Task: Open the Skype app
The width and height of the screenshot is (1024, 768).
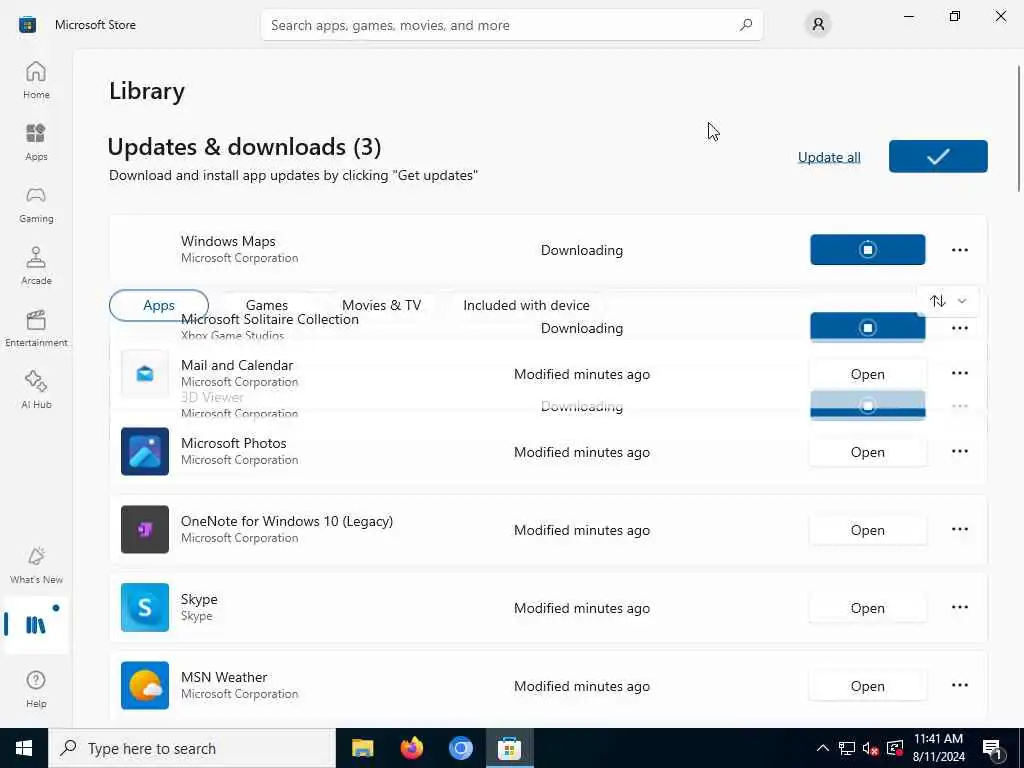Action: pyautogui.click(x=867, y=608)
